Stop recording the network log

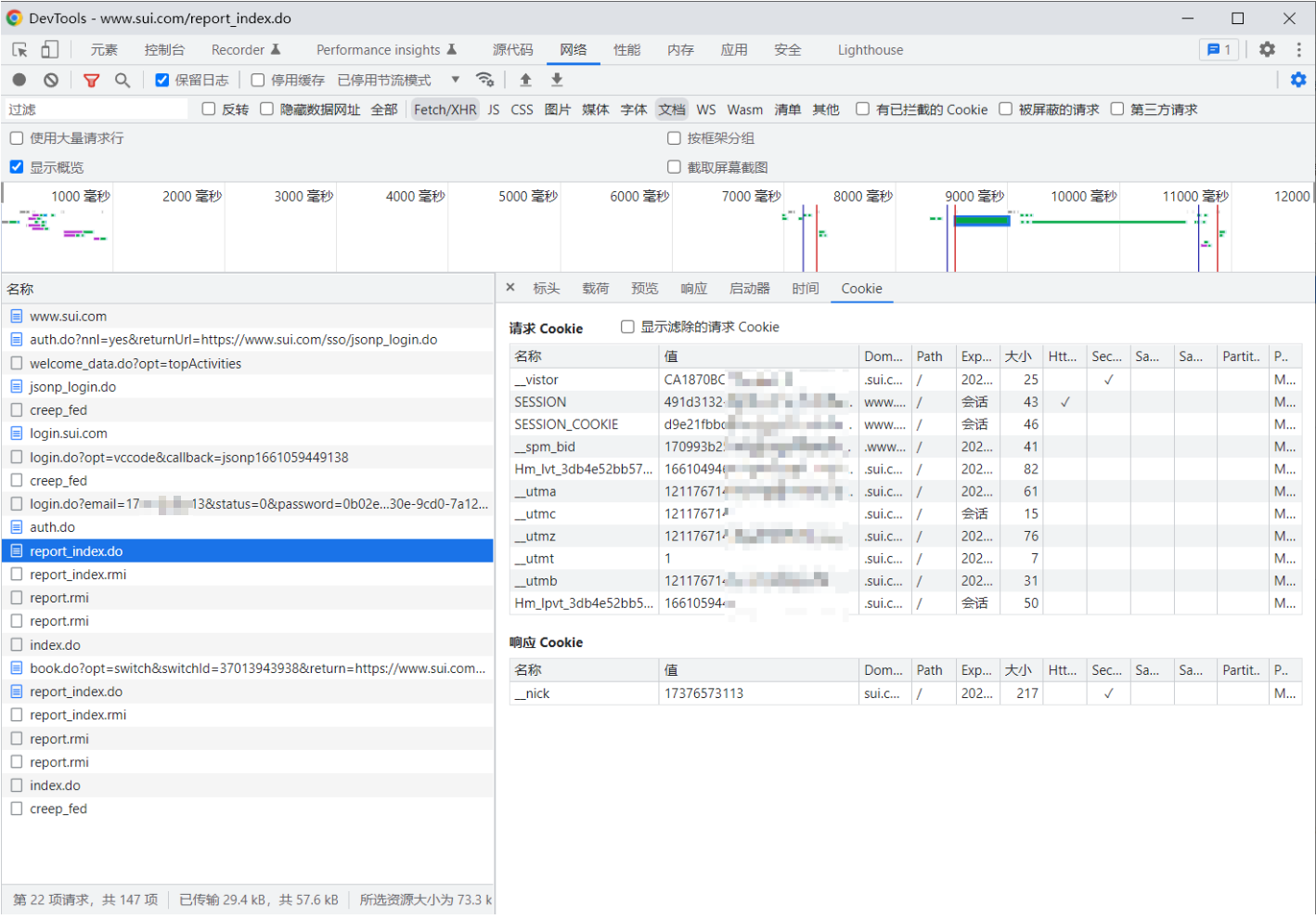(x=19, y=81)
